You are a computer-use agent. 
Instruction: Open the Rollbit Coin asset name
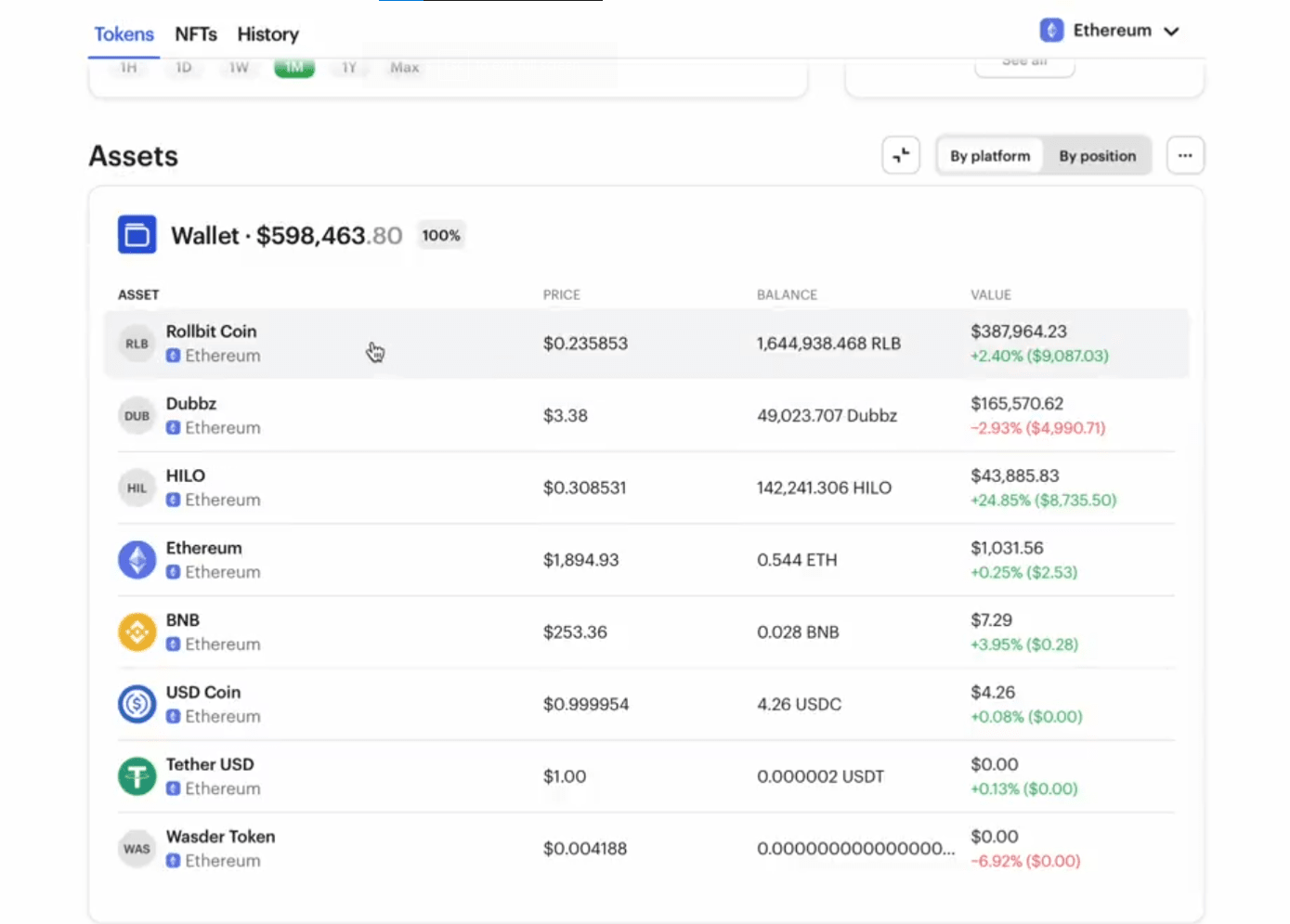(x=211, y=332)
